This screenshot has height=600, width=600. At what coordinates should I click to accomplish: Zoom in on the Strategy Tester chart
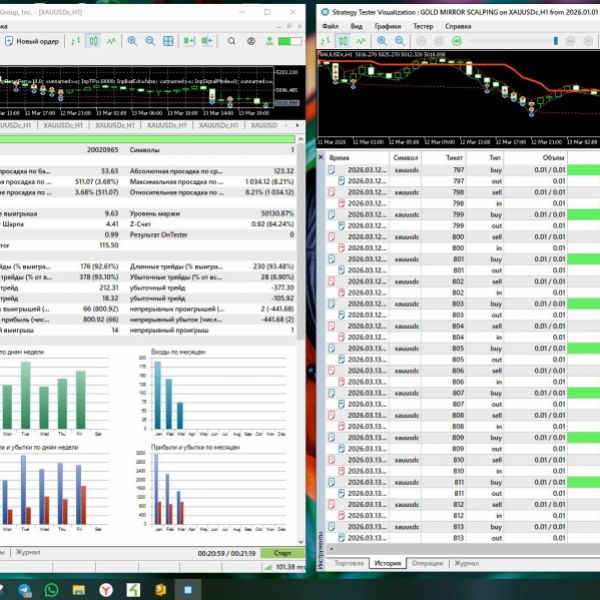[383, 42]
